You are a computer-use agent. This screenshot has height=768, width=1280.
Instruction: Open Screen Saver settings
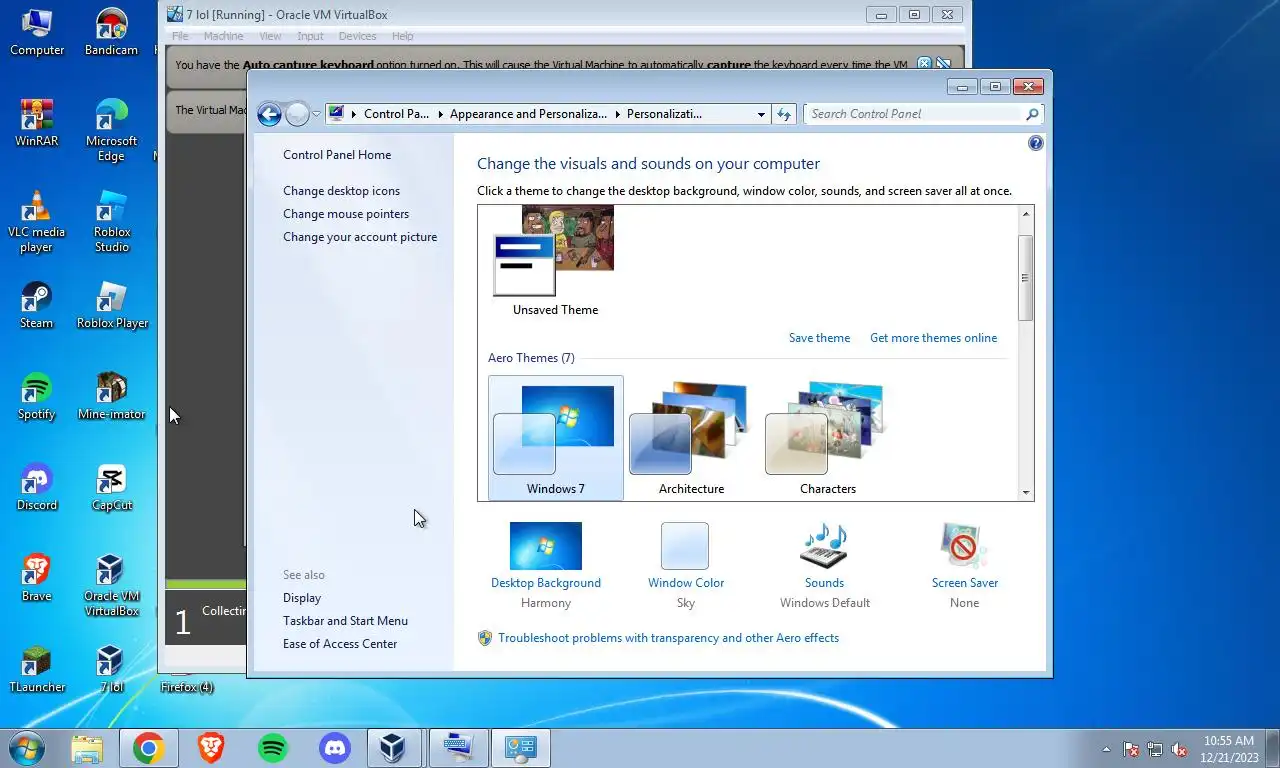click(x=965, y=565)
